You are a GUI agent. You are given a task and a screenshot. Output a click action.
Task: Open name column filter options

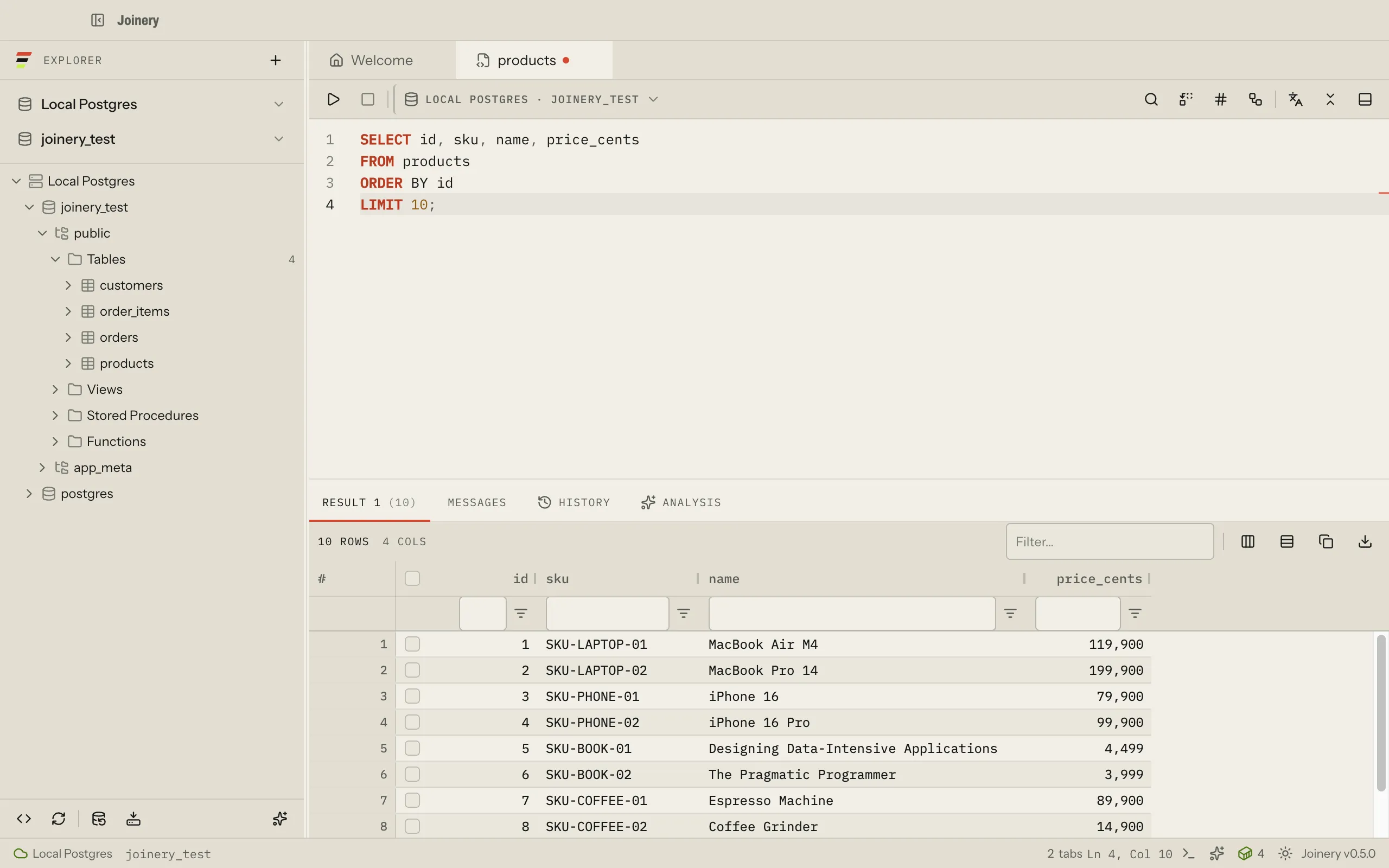pos(1010,613)
